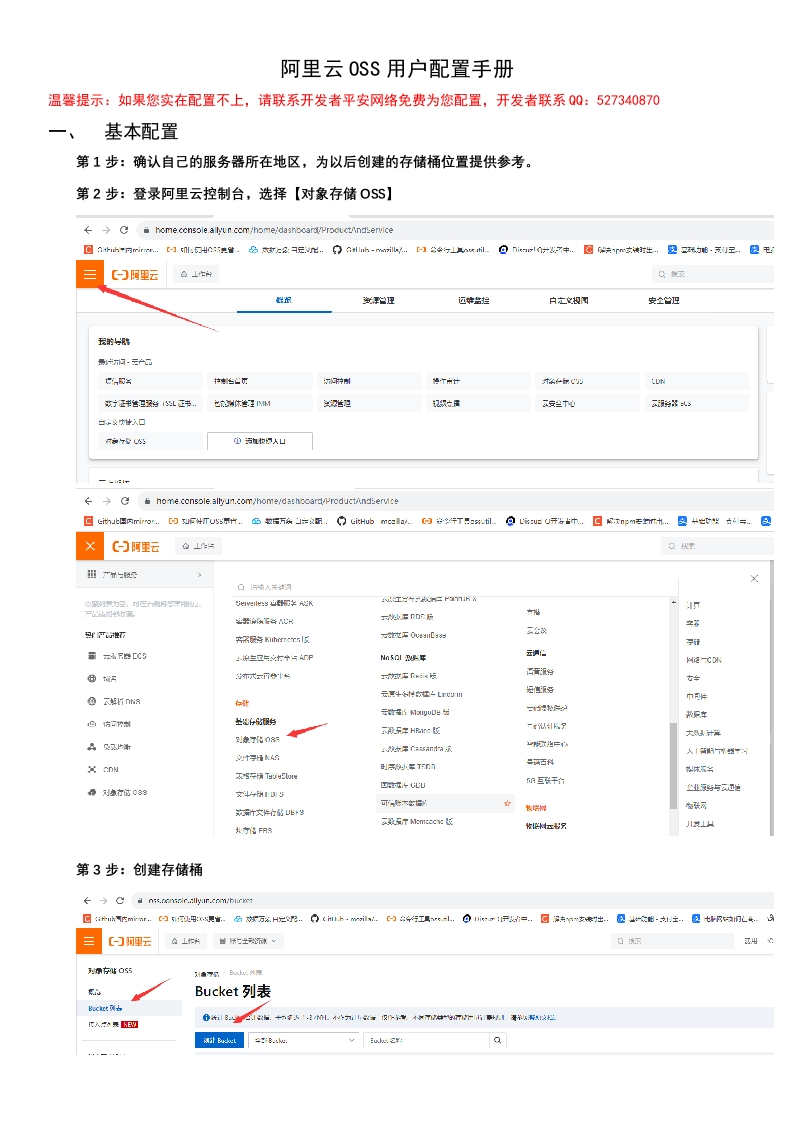The image size is (793, 1122).
Task: Close the product panel with gray X
Action: click(x=754, y=578)
